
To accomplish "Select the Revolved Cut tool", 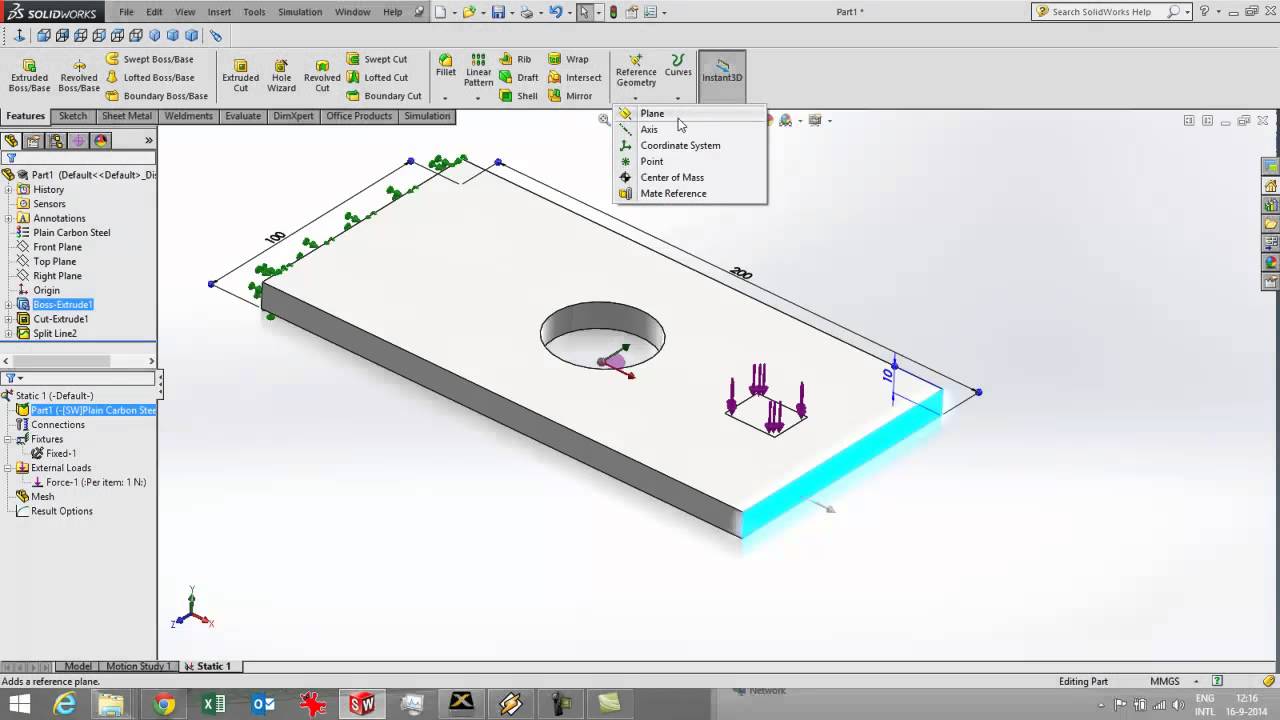I will pyautogui.click(x=322, y=75).
